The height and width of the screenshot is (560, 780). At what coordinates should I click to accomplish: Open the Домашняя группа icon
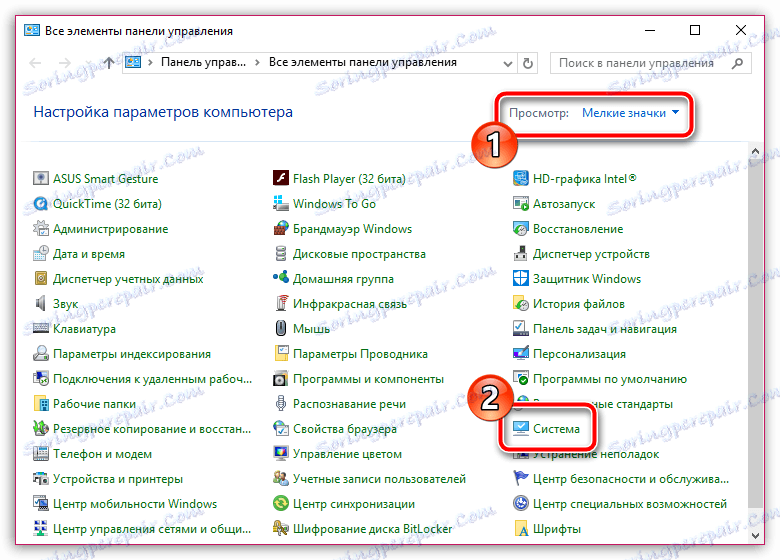point(281,279)
